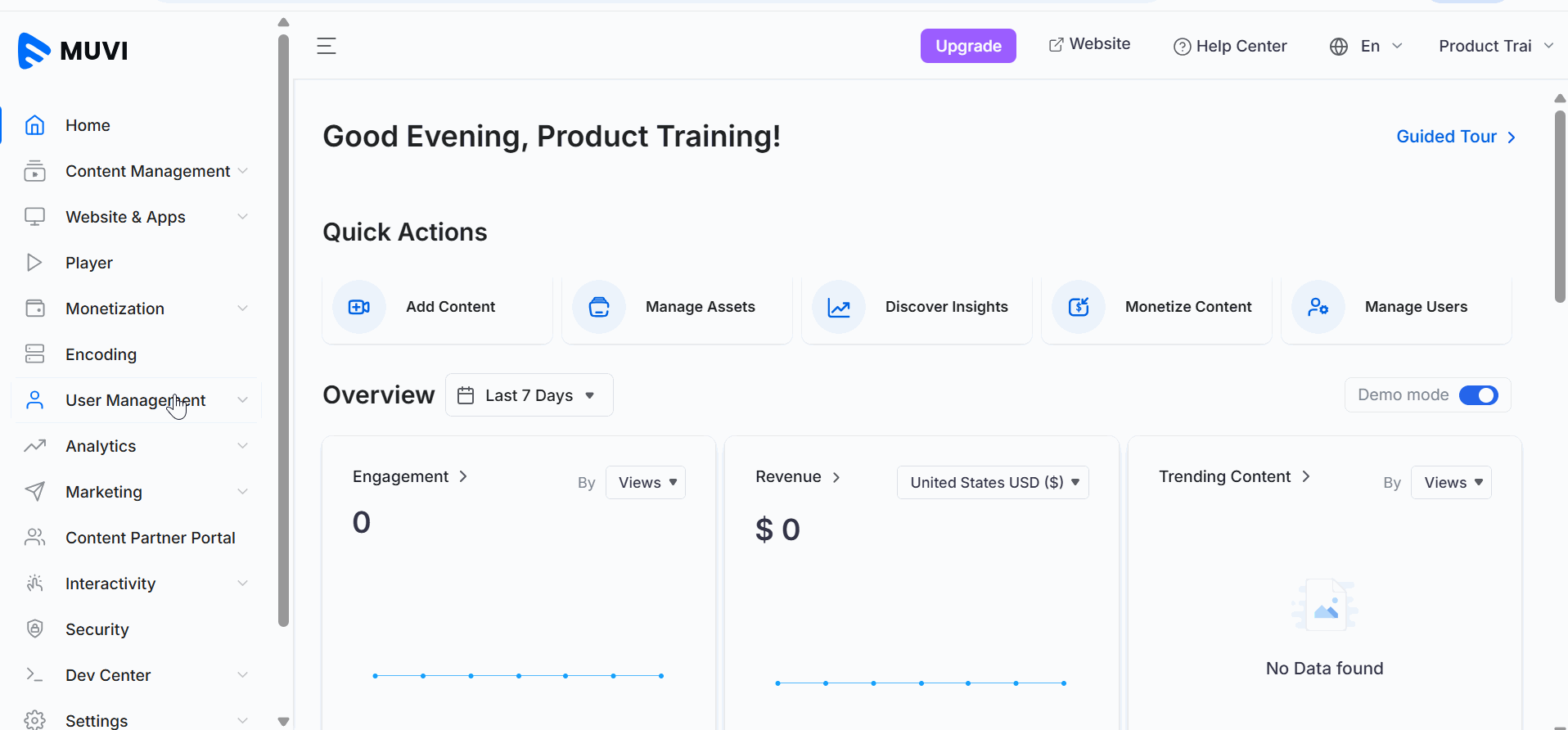
Task: Expand the Monetization chevron
Action: (x=242, y=309)
